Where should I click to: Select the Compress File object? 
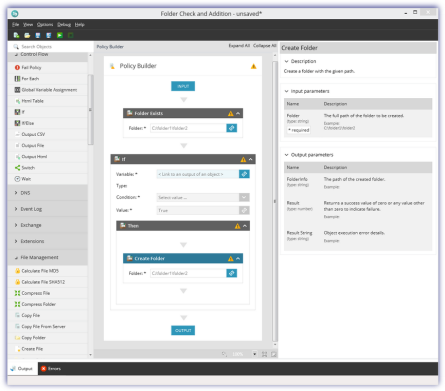(48, 293)
